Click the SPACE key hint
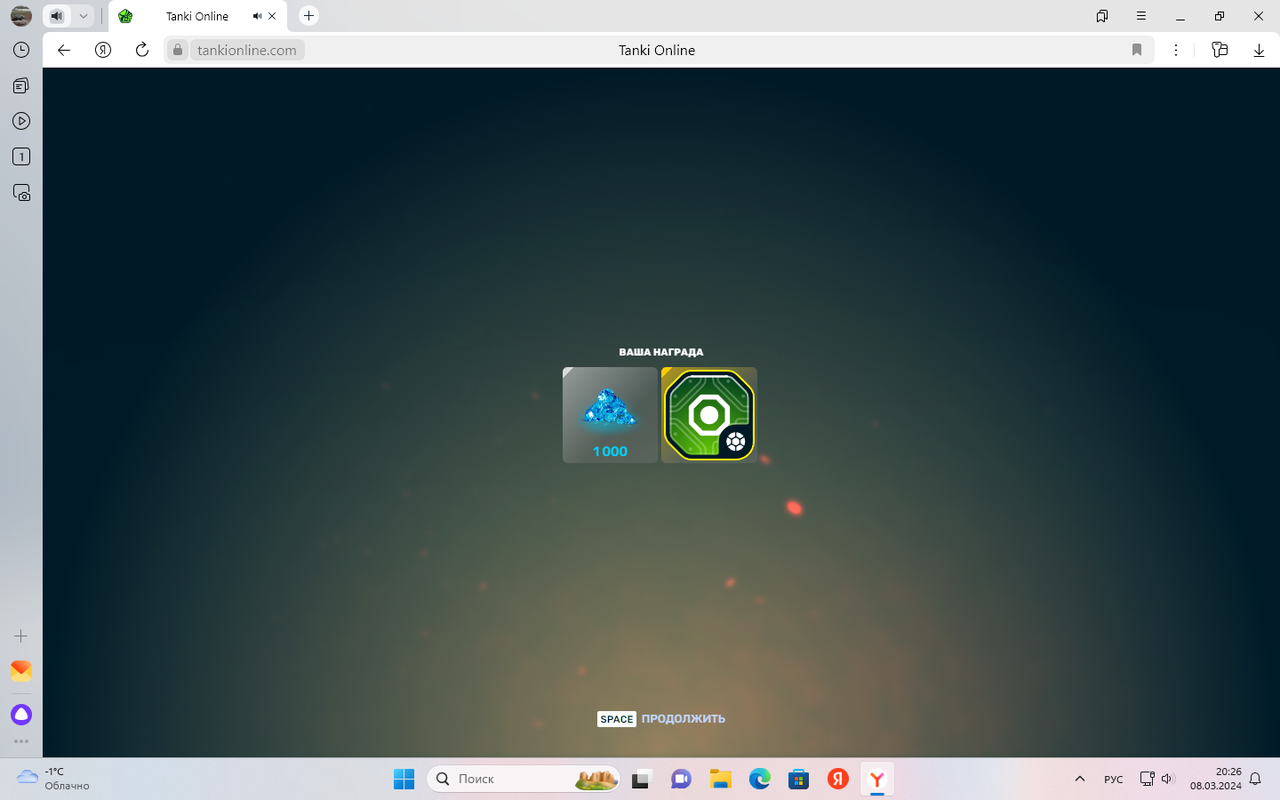 click(x=617, y=719)
